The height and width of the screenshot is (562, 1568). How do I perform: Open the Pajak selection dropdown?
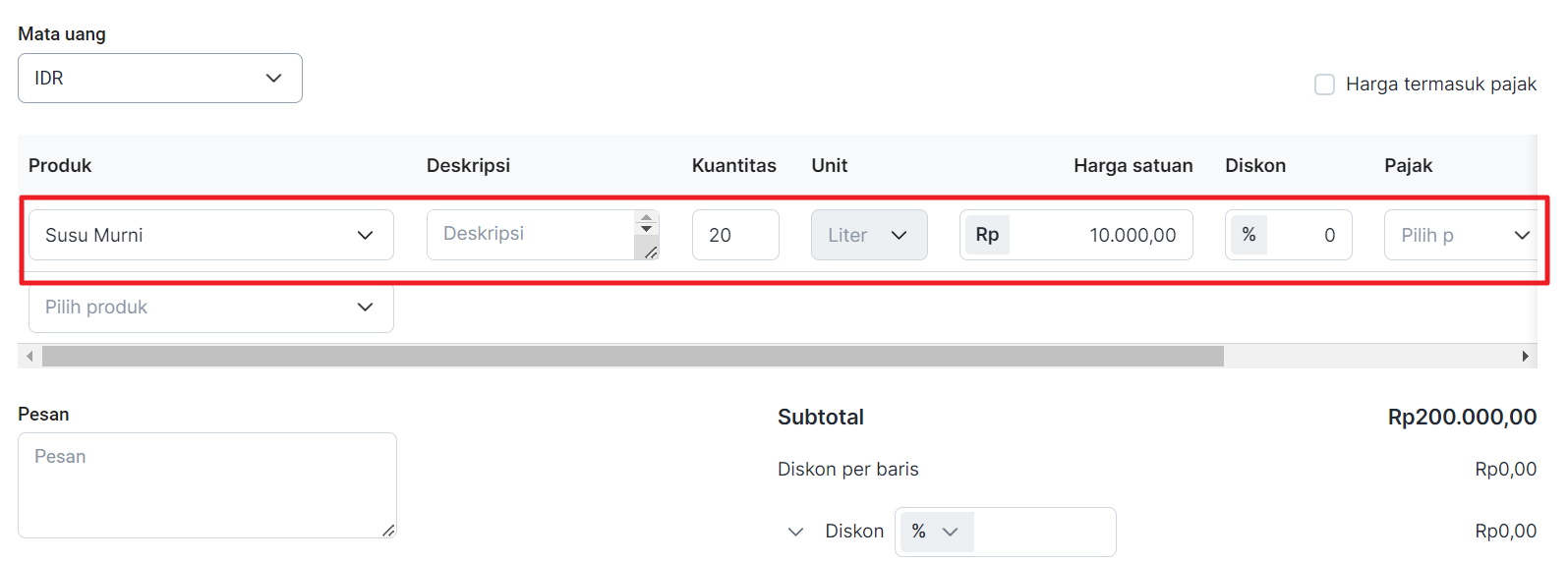[x=1461, y=235]
